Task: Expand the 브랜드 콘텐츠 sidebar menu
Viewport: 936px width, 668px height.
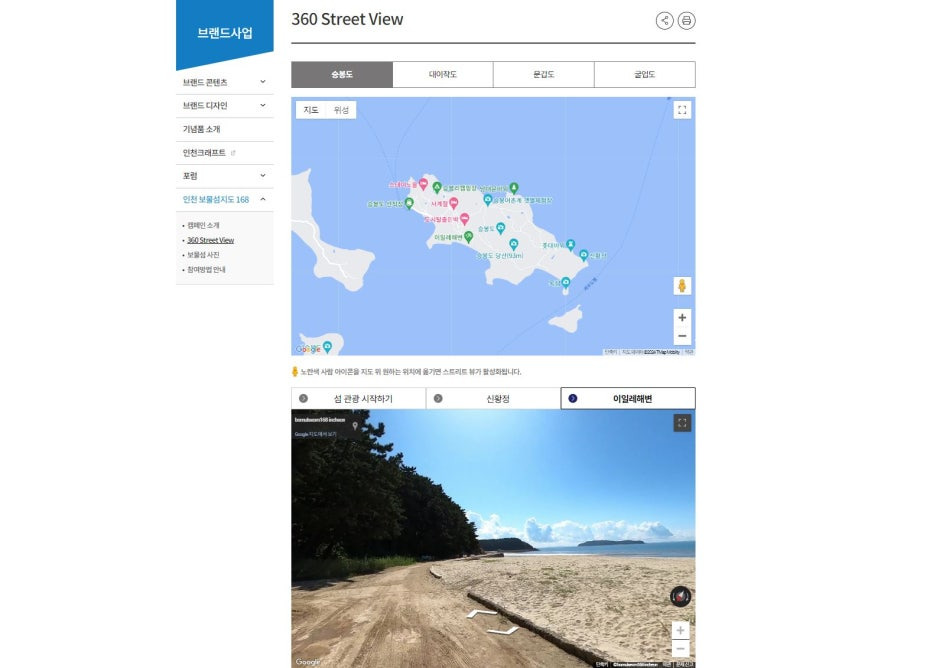Action: [x=224, y=82]
